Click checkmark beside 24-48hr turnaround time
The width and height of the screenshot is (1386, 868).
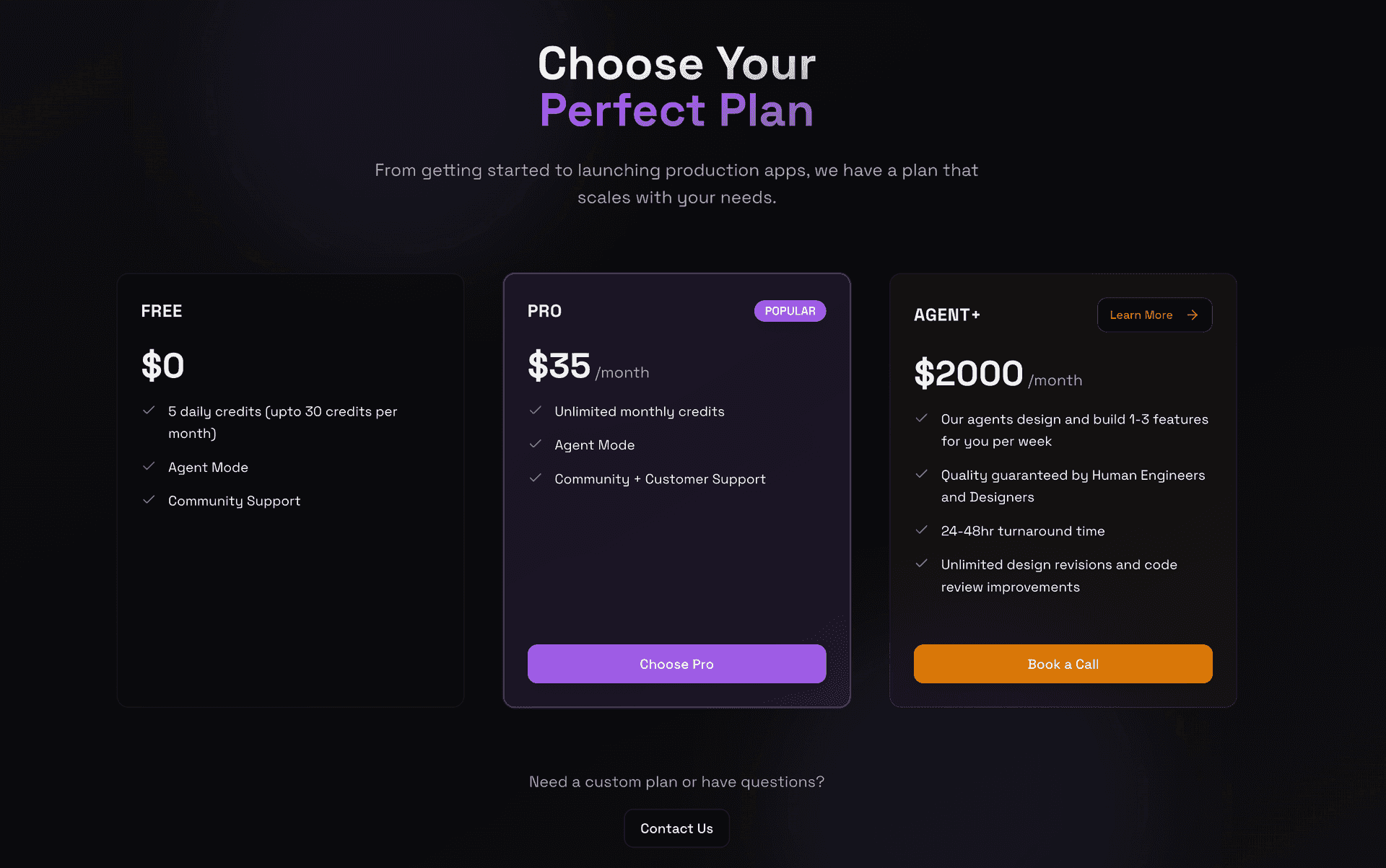point(922,530)
